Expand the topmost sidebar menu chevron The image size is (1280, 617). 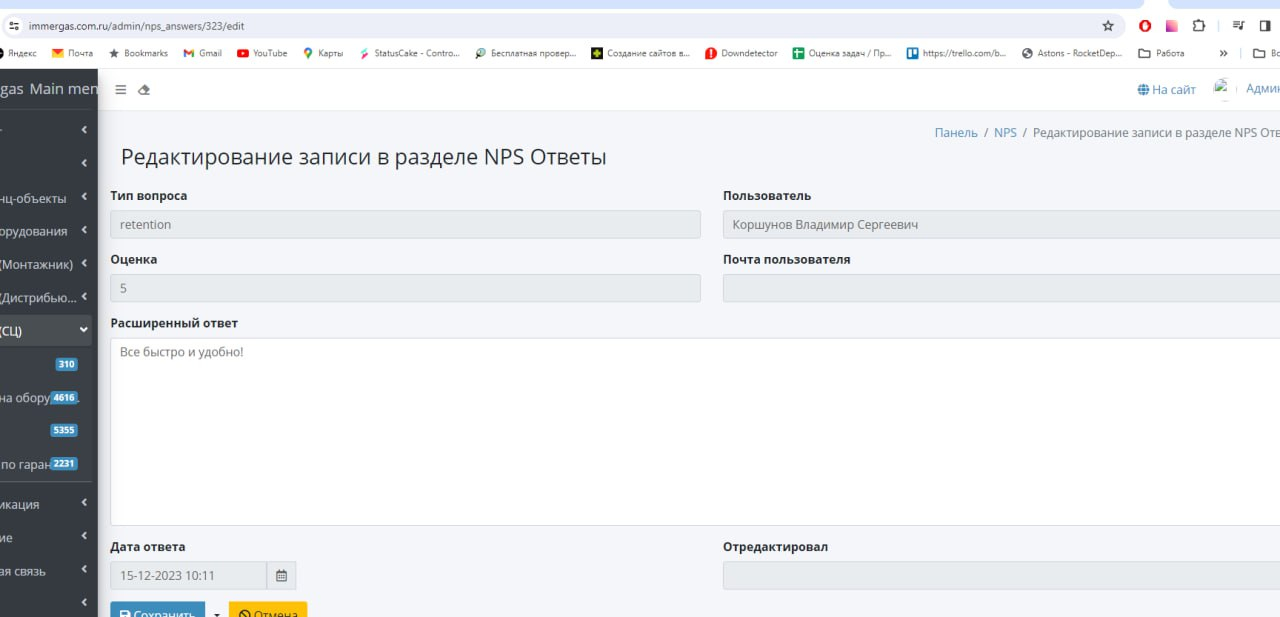84,129
